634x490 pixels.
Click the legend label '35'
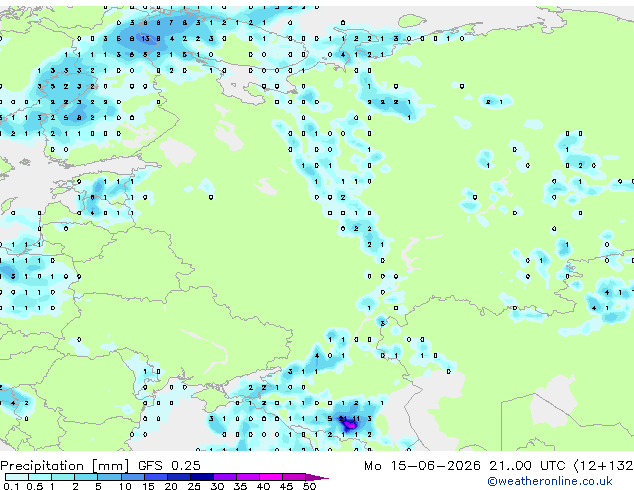(x=240, y=486)
